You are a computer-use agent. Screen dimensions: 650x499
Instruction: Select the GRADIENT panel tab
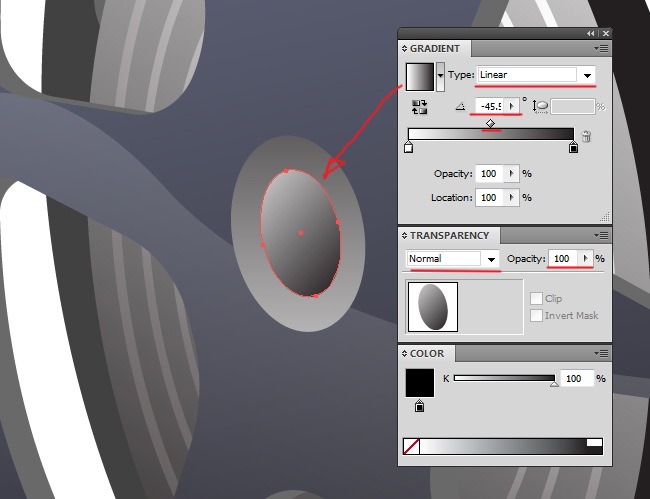pyautogui.click(x=434, y=48)
